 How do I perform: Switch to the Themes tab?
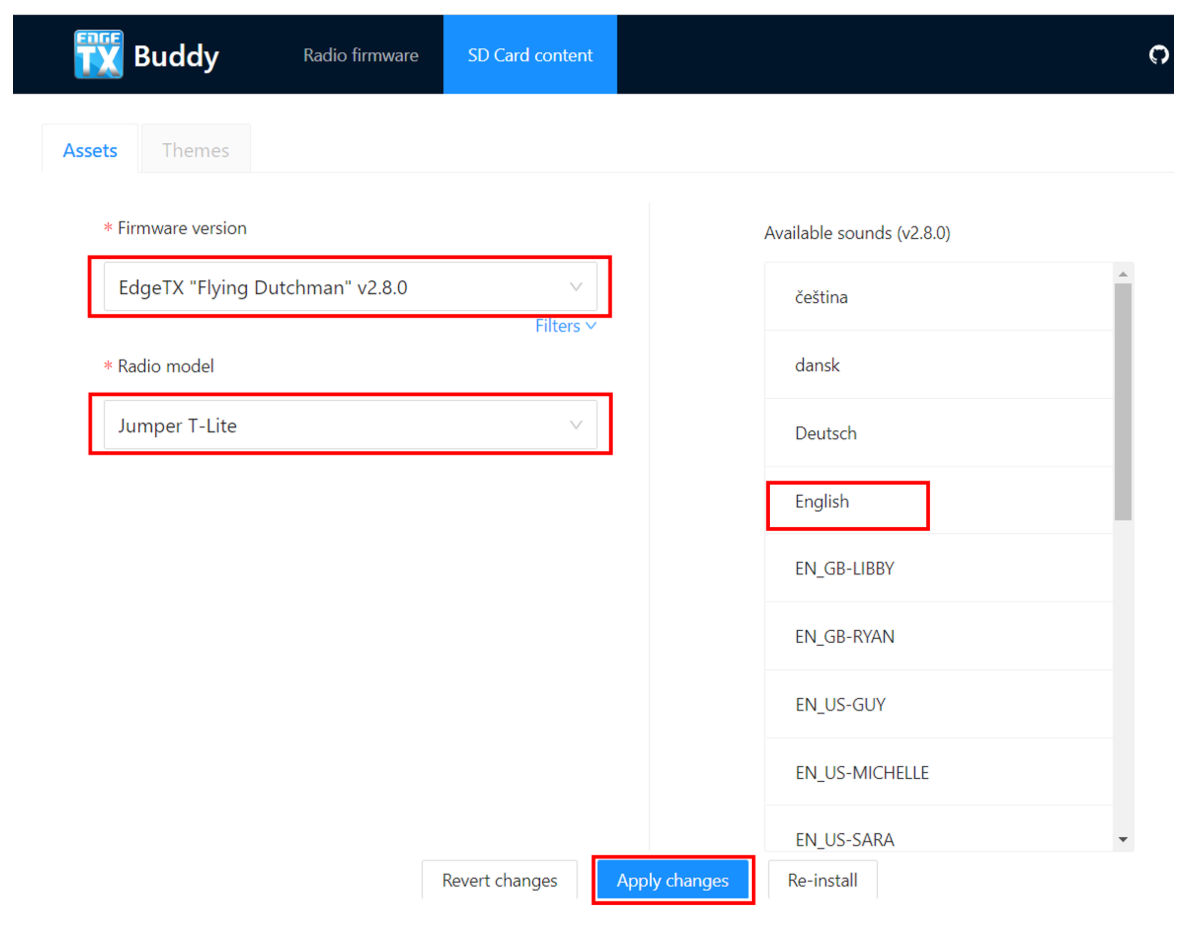(x=195, y=150)
